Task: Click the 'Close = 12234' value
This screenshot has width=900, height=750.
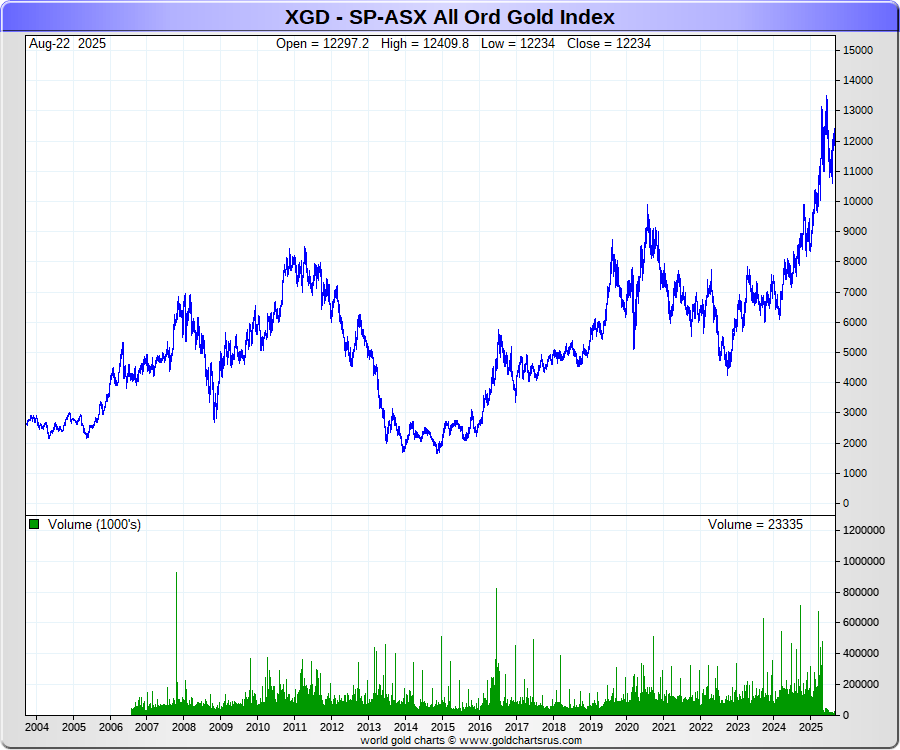Action: pyautogui.click(x=609, y=44)
